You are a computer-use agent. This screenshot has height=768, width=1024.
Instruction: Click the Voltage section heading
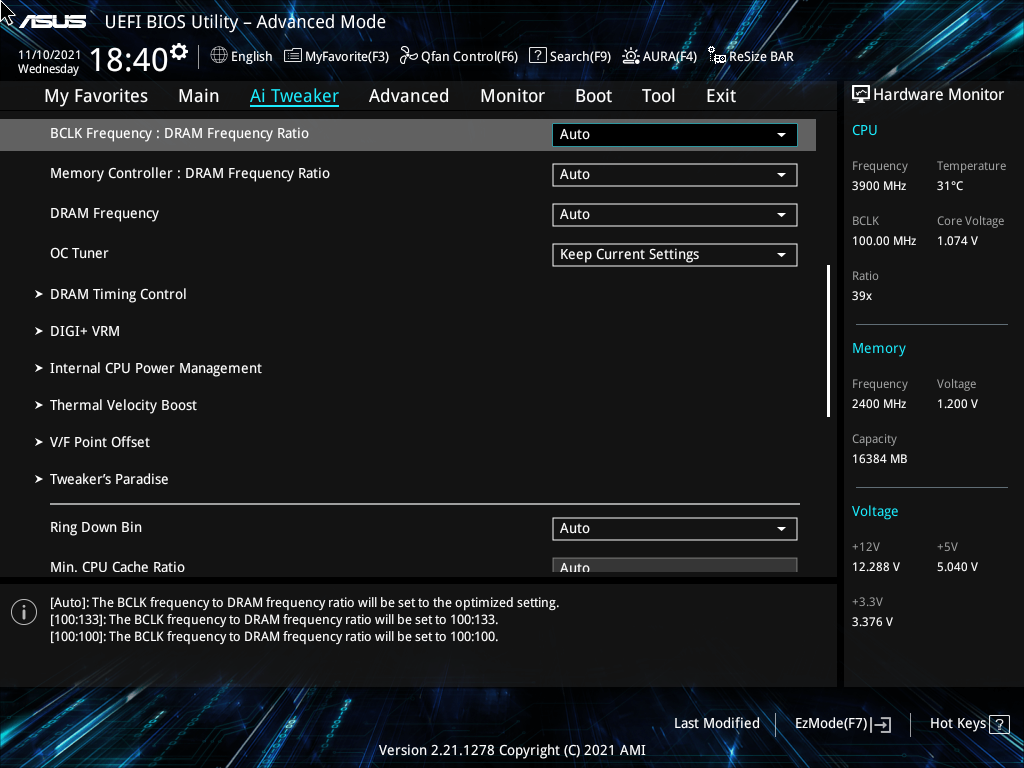[874, 511]
